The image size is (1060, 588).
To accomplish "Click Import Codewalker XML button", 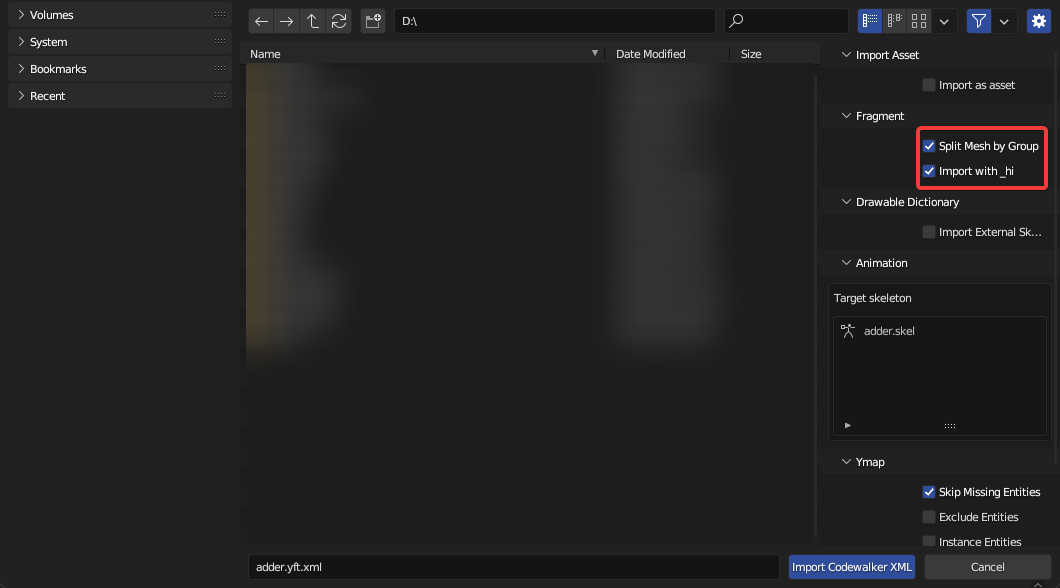I will (852, 567).
